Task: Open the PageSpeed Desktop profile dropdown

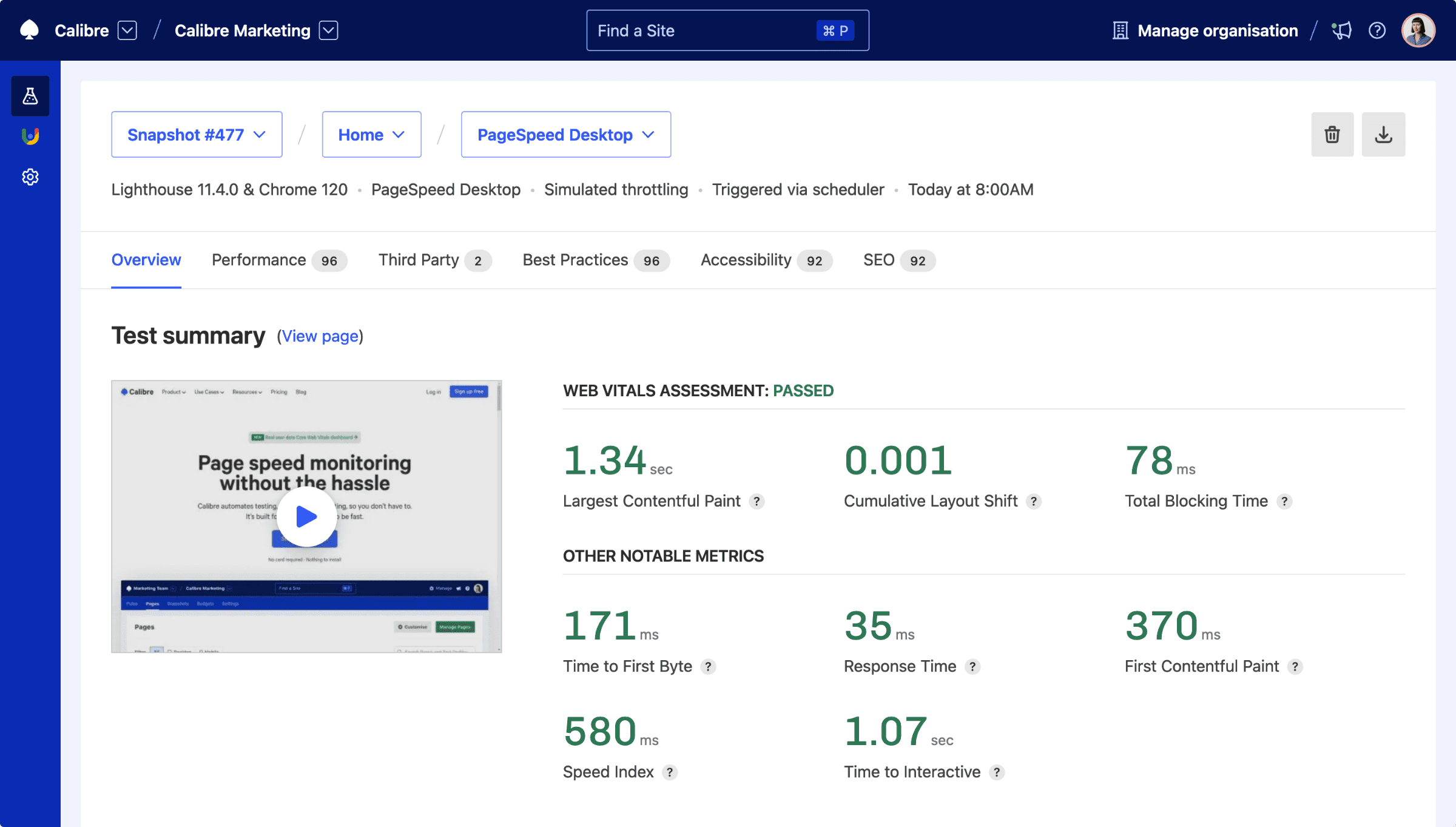Action: tap(565, 134)
